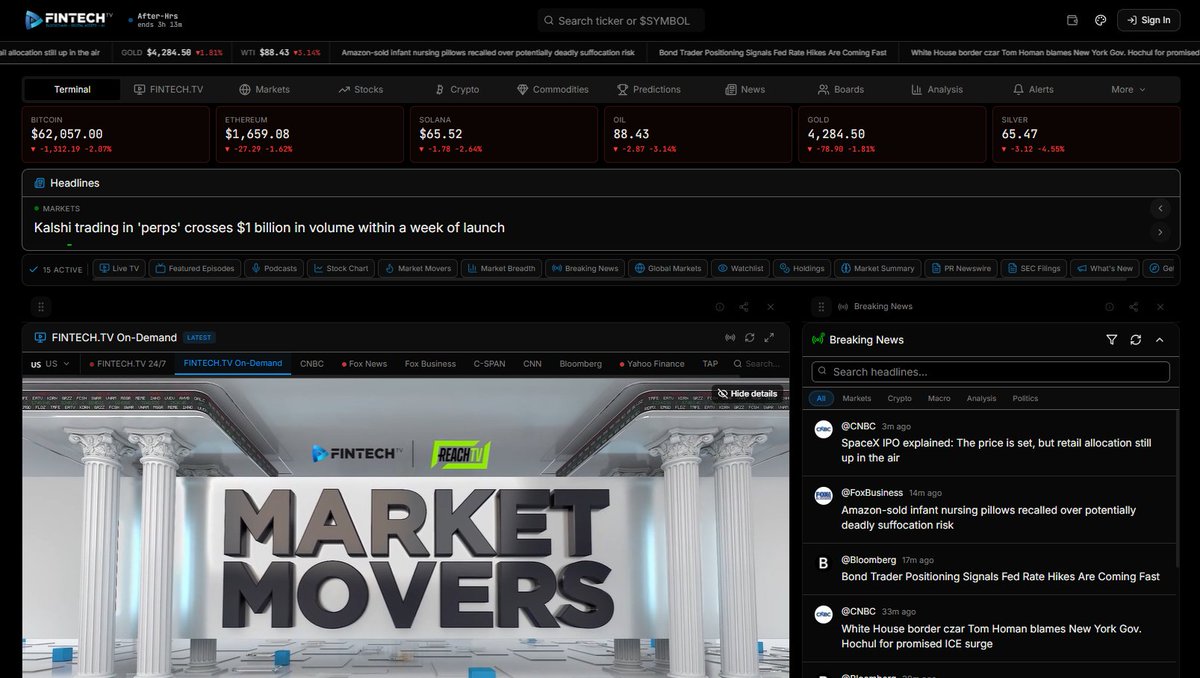Open the Breaking News filter funnel
Screen dimensions: 1200x678
[x=1112, y=340]
